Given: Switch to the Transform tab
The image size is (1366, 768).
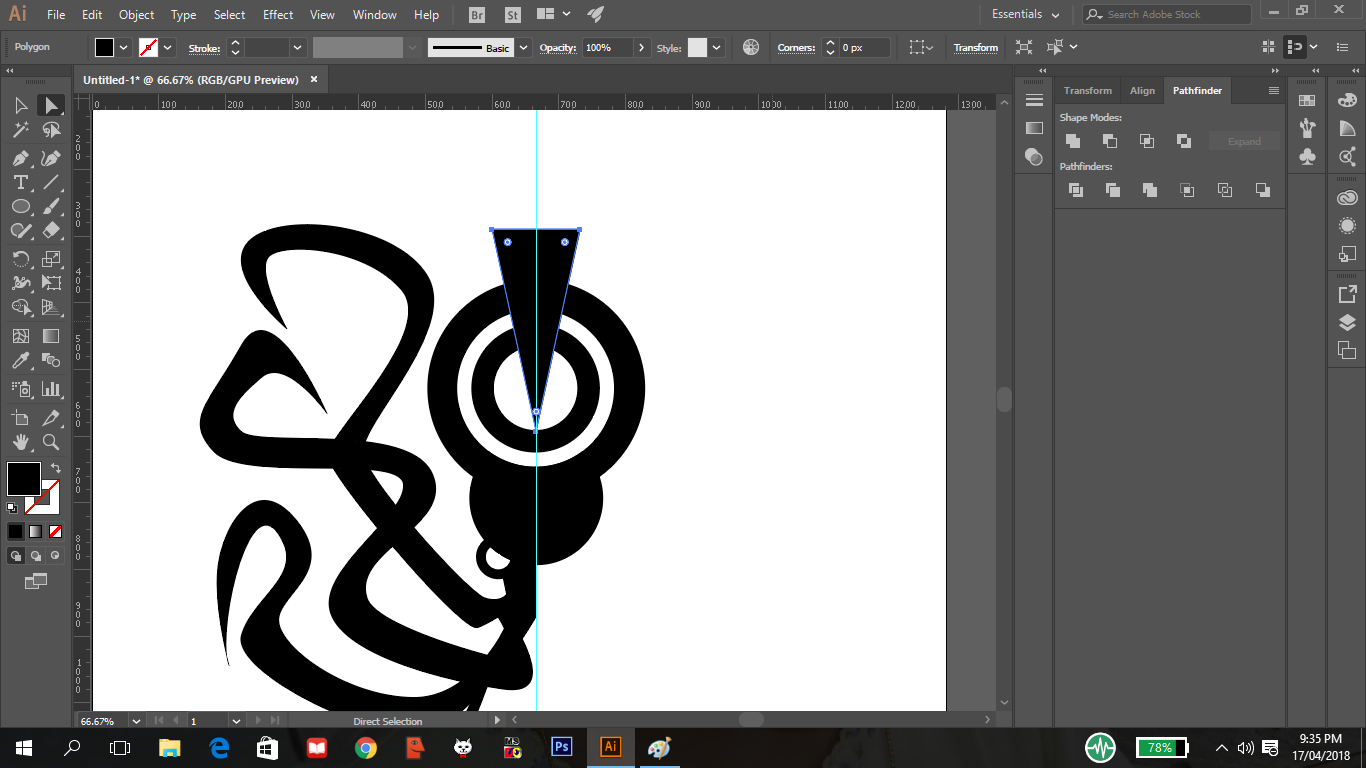Looking at the screenshot, I should pyautogui.click(x=1088, y=90).
